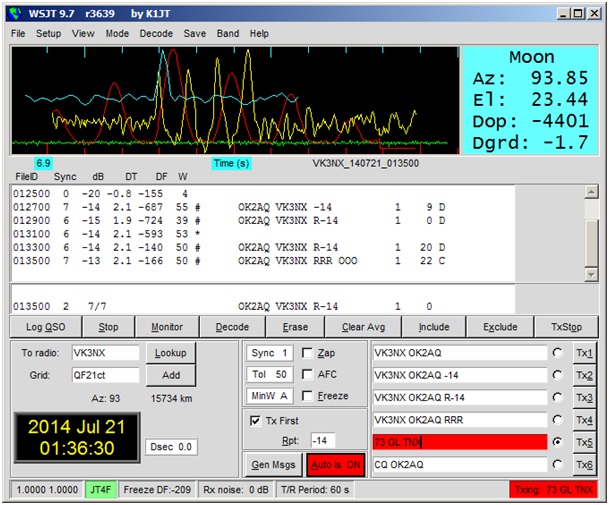The image size is (609, 505).
Task: Click the MinW A control
Action: click(269, 396)
